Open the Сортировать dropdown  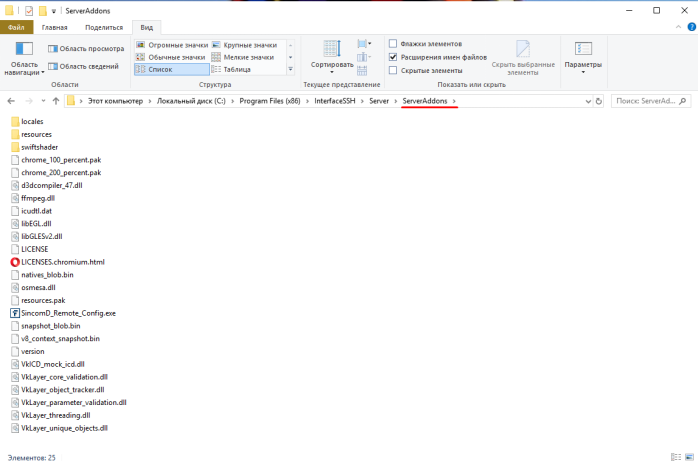click(332, 65)
